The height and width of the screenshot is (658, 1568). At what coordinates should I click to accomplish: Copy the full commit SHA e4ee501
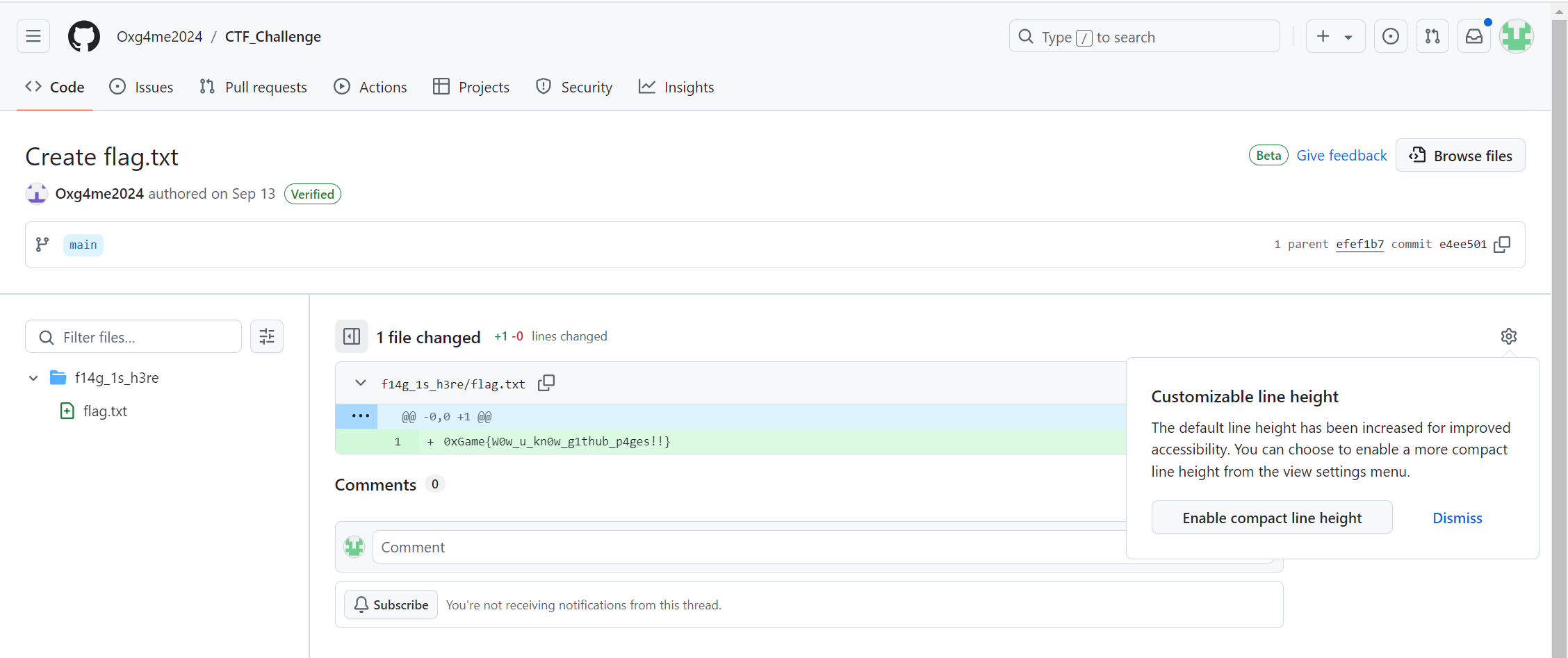[1502, 244]
